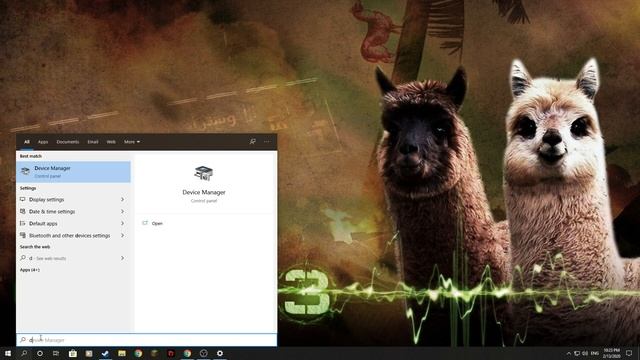Click the 'd - See web results' row
The image size is (640, 360).
(73, 258)
